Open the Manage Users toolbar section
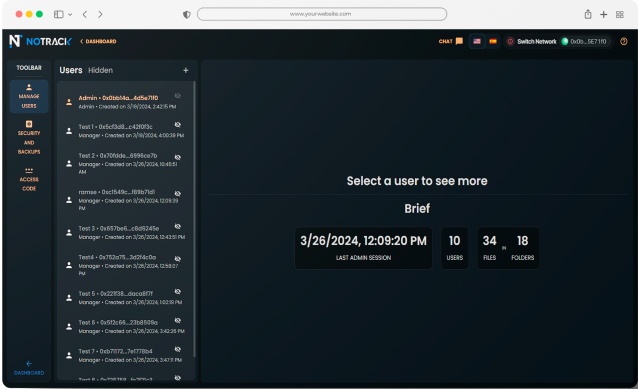 click(x=29, y=96)
